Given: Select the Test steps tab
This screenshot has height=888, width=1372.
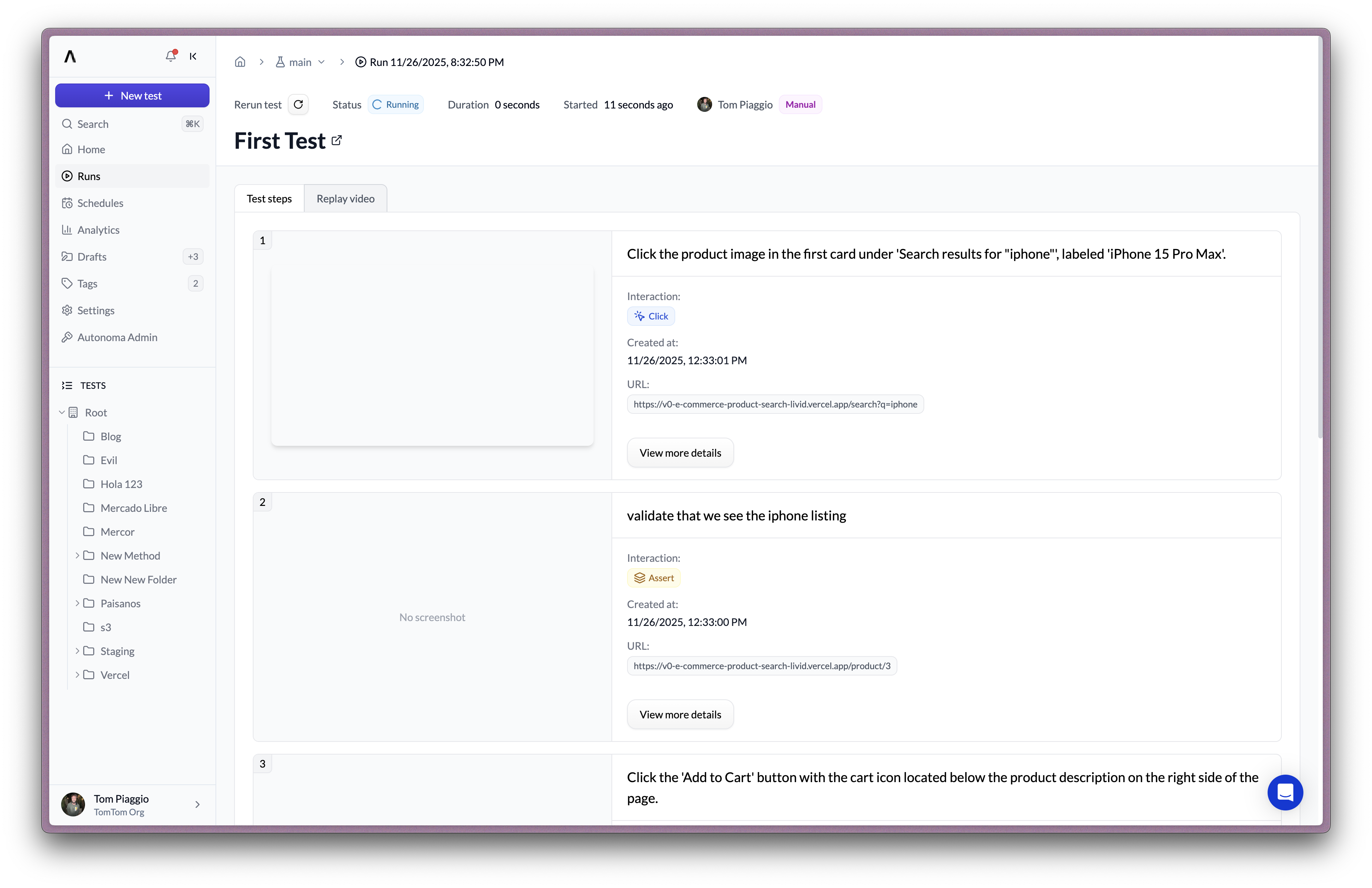Looking at the screenshot, I should coord(269,198).
